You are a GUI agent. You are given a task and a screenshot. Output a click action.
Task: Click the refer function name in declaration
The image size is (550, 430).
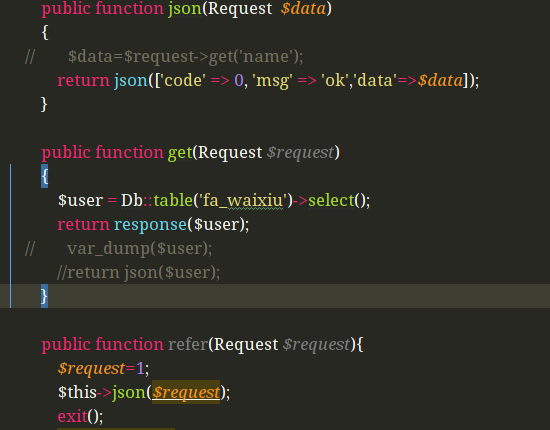point(188,344)
